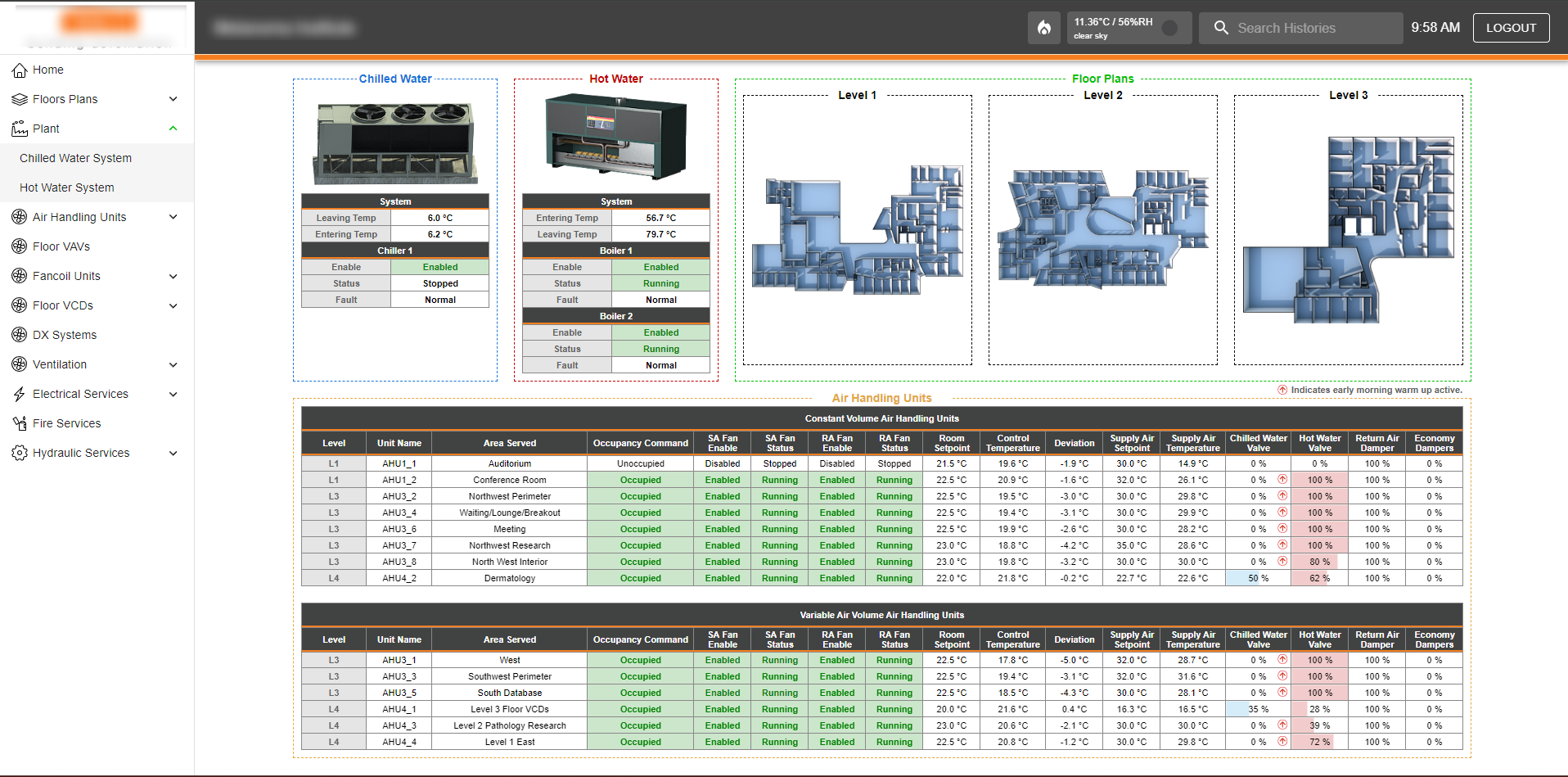
Task: Expand the Electrical Services chevron
Action: [173, 394]
